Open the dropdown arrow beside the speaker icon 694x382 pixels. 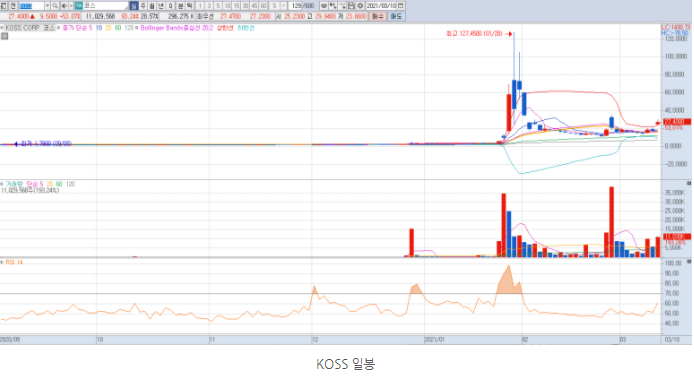(x=71, y=6)
